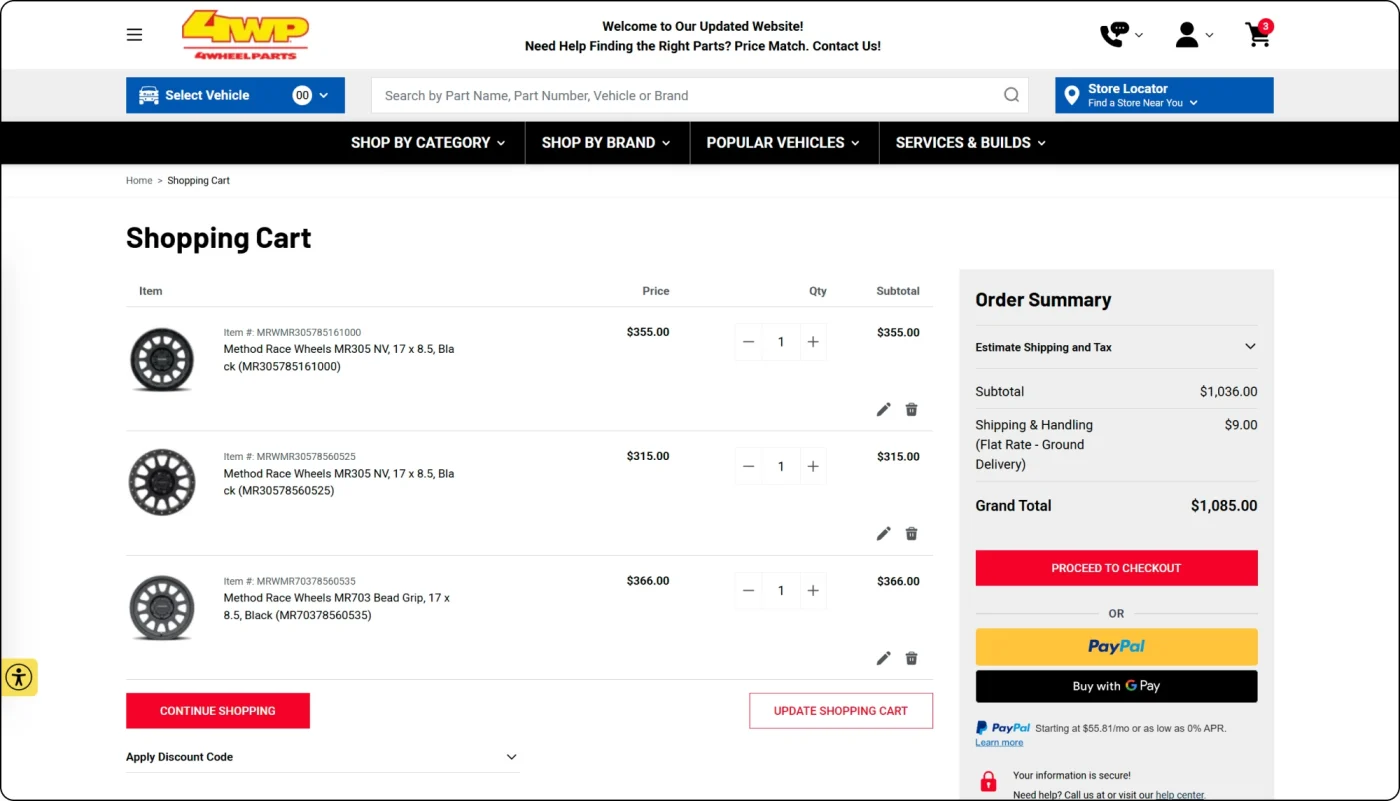Expand Estimate Shipping and Tax section

1116,347
